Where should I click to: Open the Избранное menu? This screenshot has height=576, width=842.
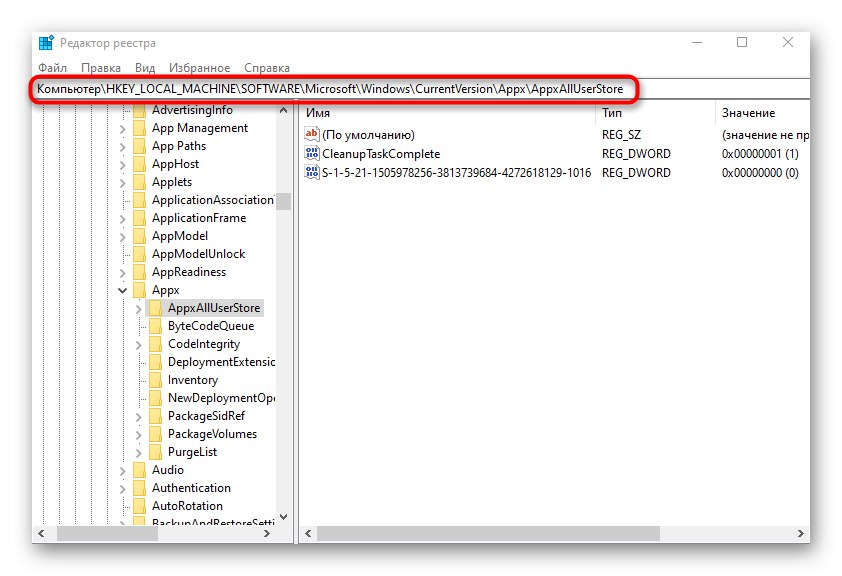(x=199, y=68)
